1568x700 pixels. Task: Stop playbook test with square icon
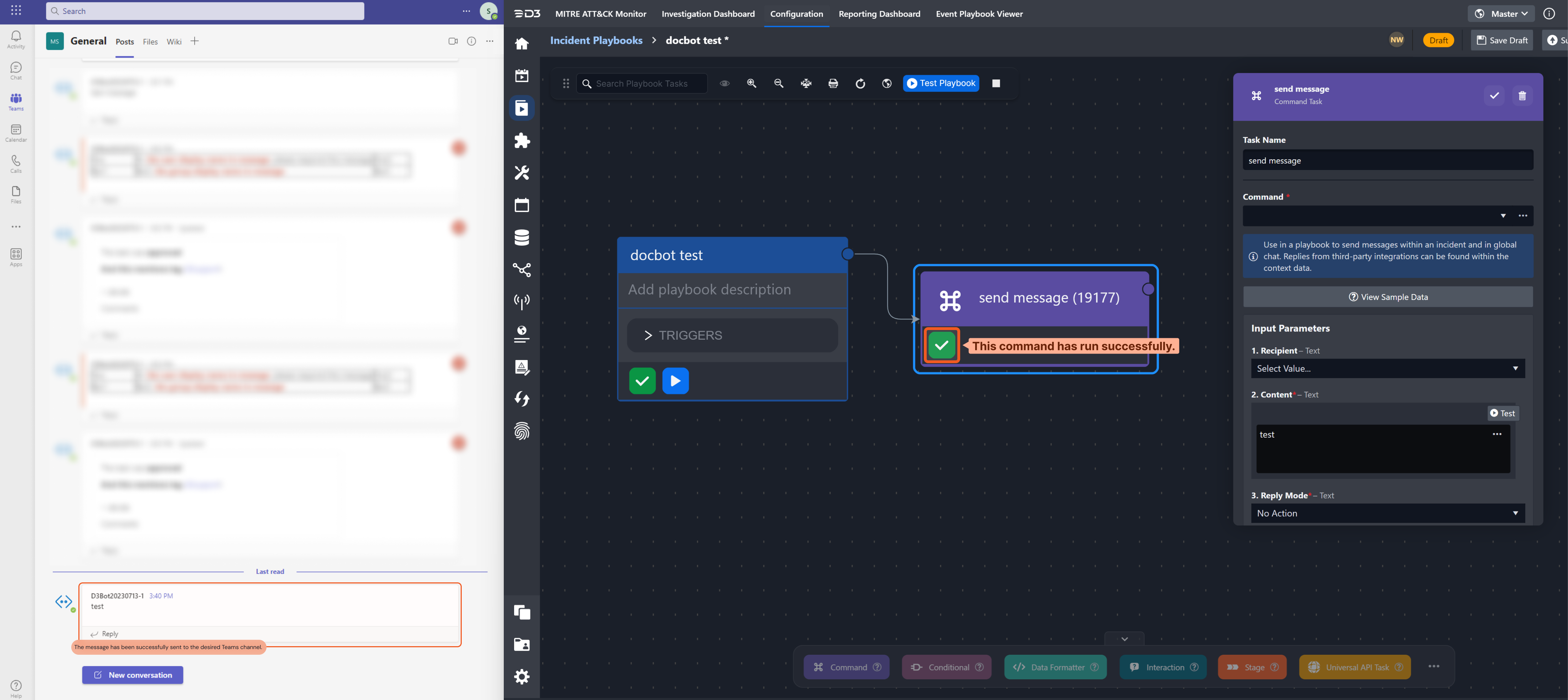[996, 83]
